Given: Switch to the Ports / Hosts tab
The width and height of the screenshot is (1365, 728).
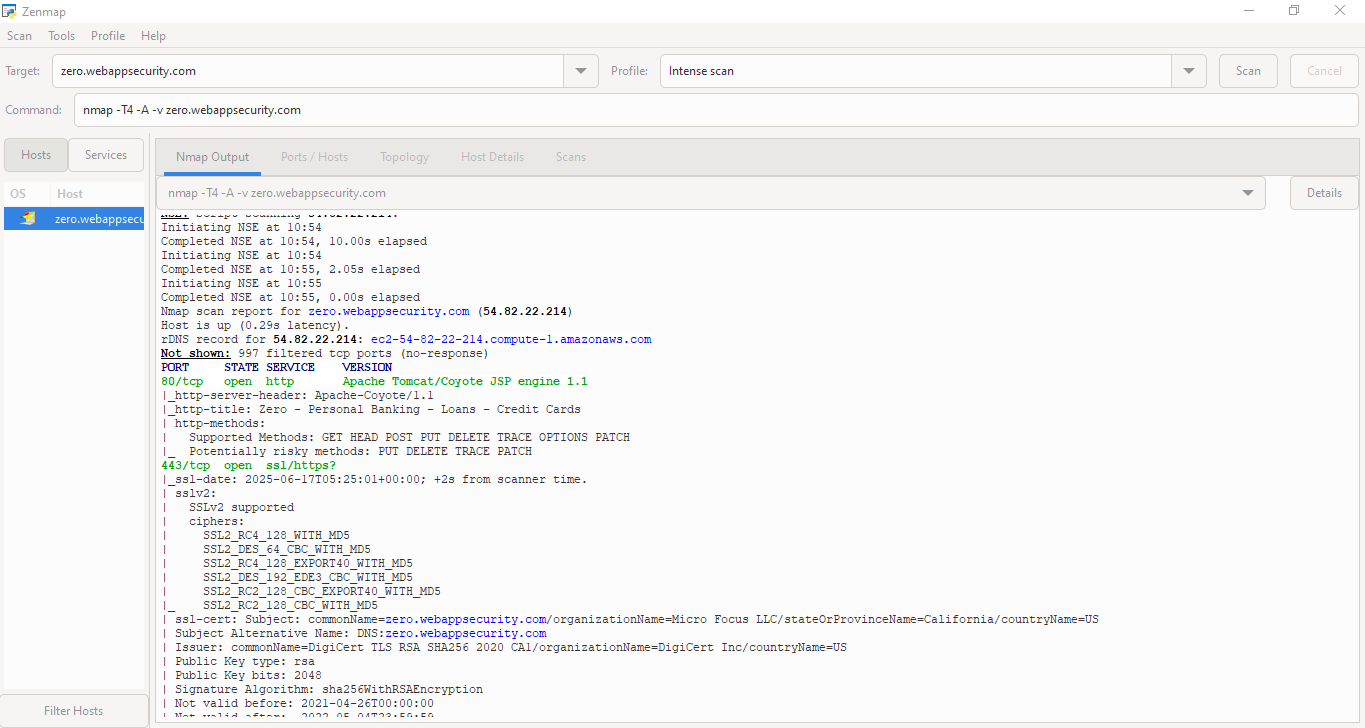Looking at the screenshot, I should pyautogui.click(x=314, y=157).
